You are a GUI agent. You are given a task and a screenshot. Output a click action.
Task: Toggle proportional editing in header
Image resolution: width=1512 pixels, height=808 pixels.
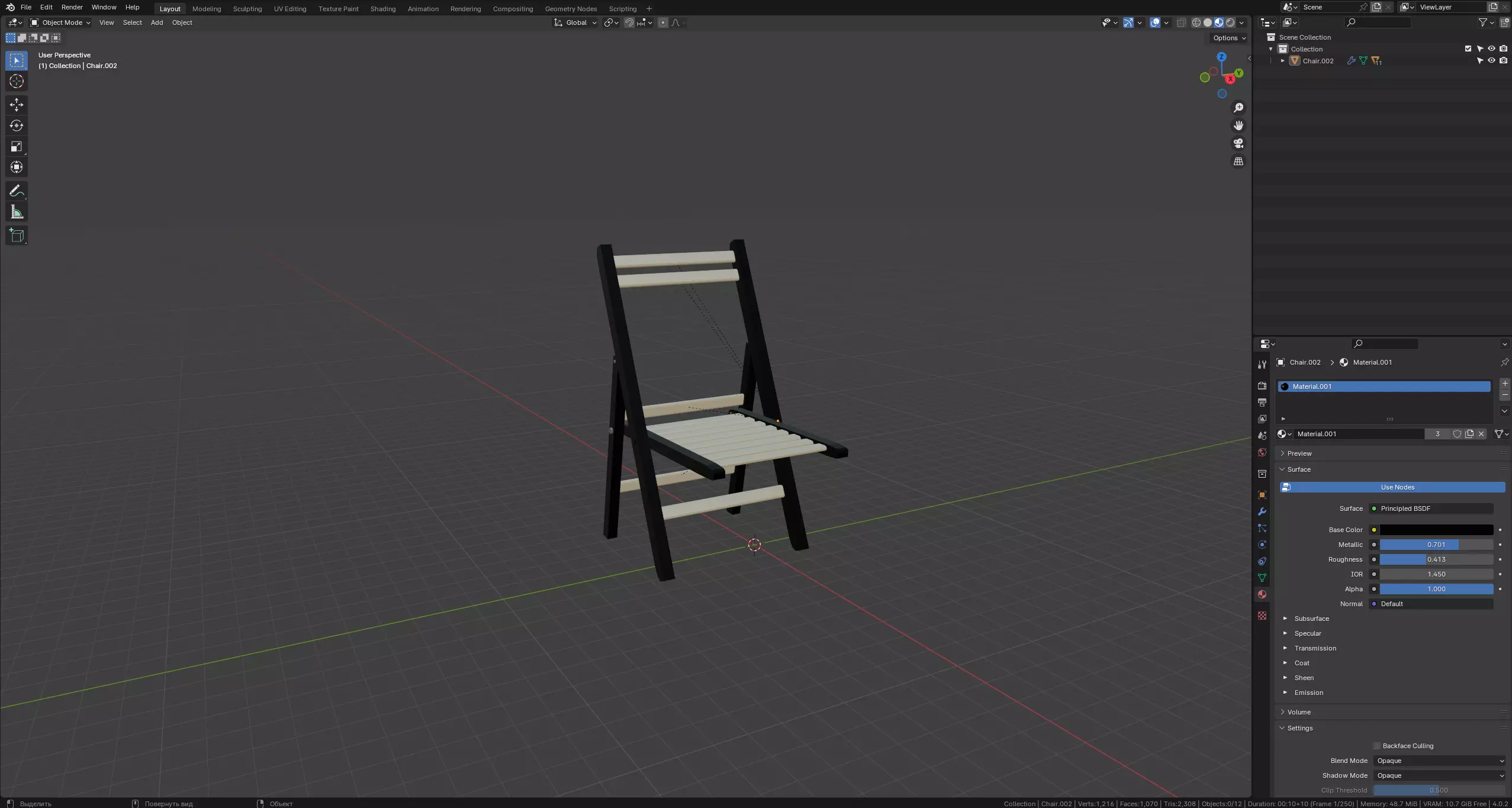click(x=663, y=22)
